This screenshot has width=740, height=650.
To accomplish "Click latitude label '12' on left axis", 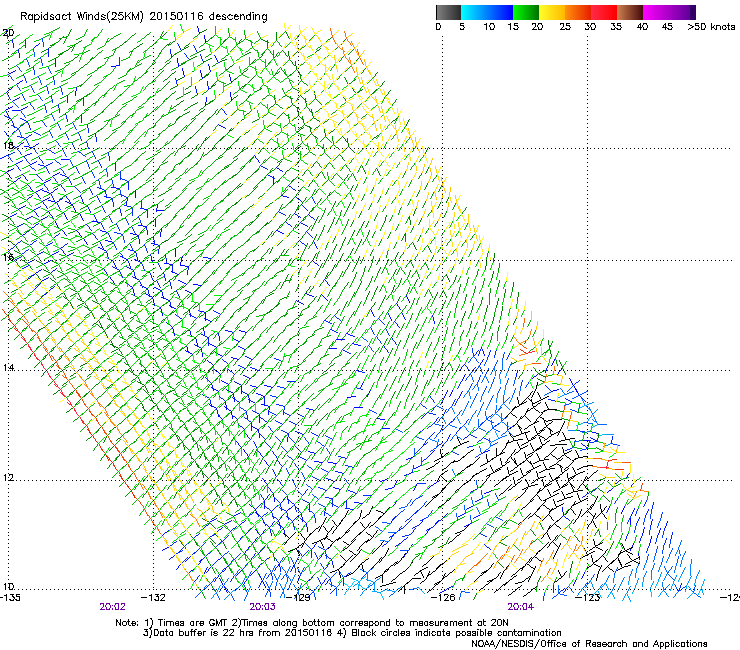I will click(x=8, y=478).
